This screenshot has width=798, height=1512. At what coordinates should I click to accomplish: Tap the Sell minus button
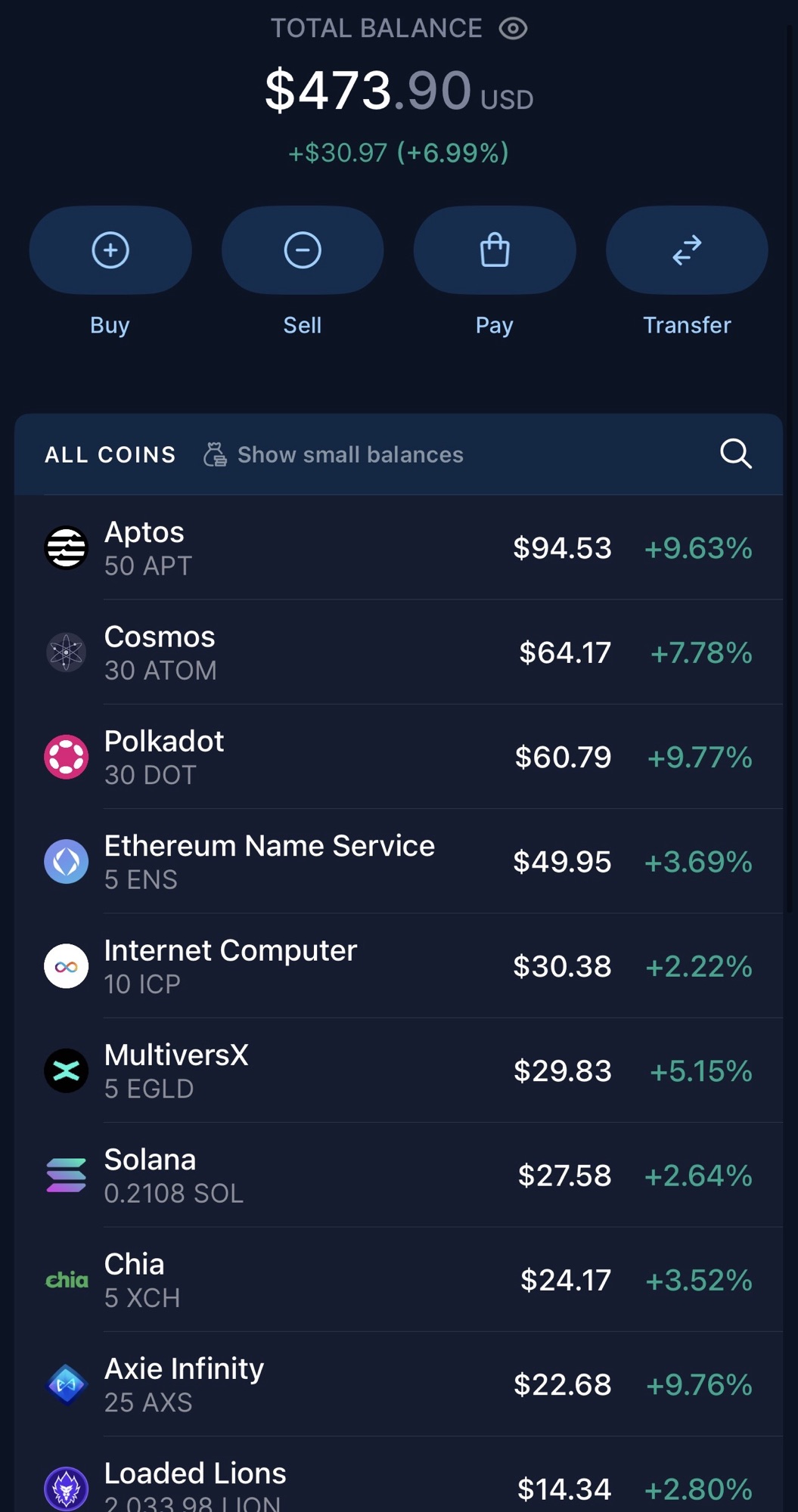(x=303, y=250)
